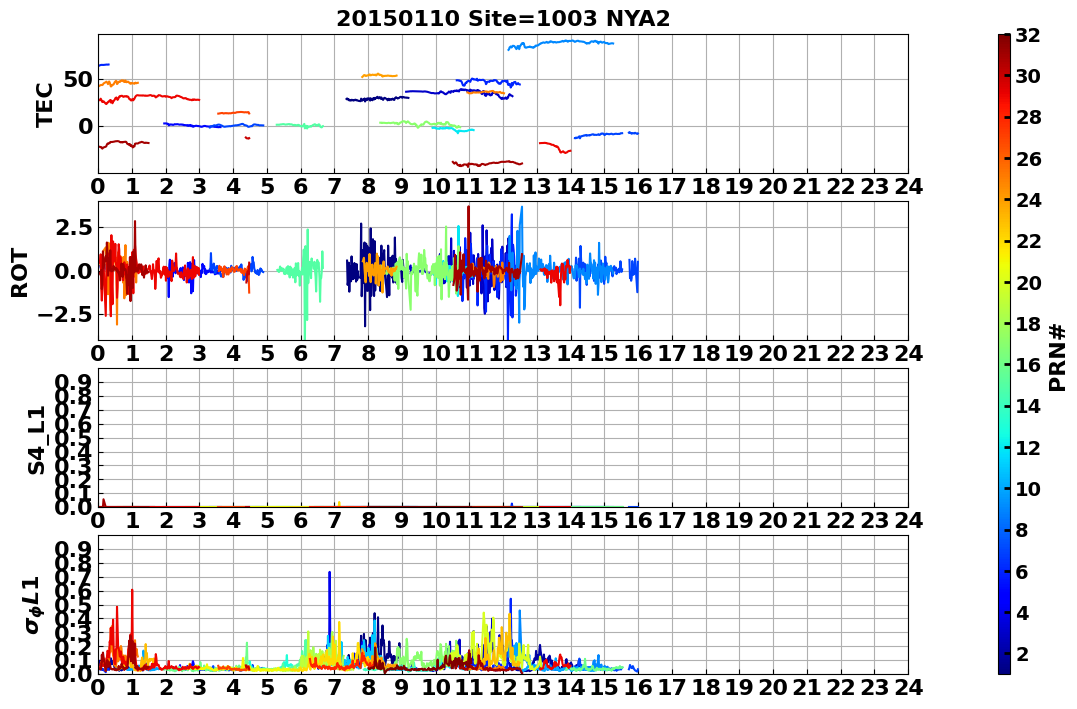Click the PRN# colorbar label

pyautogui.click(x=1058, y=358)
